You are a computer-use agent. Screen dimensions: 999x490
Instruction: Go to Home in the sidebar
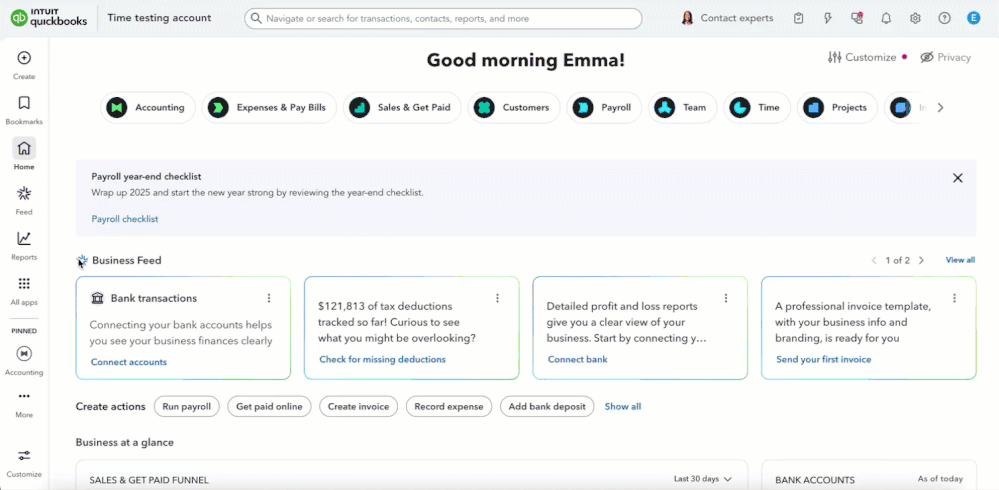pyautogui.click(x=24, y=148)
